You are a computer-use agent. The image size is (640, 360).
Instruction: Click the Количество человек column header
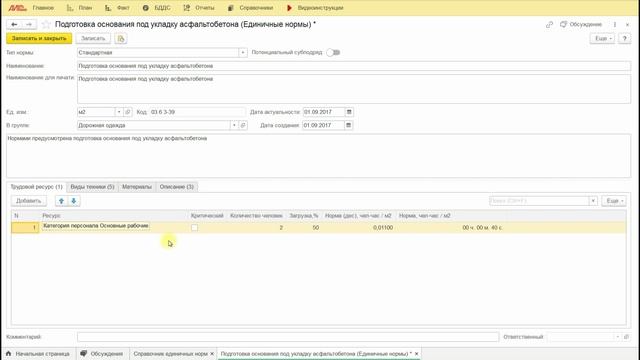pos(256,216)
